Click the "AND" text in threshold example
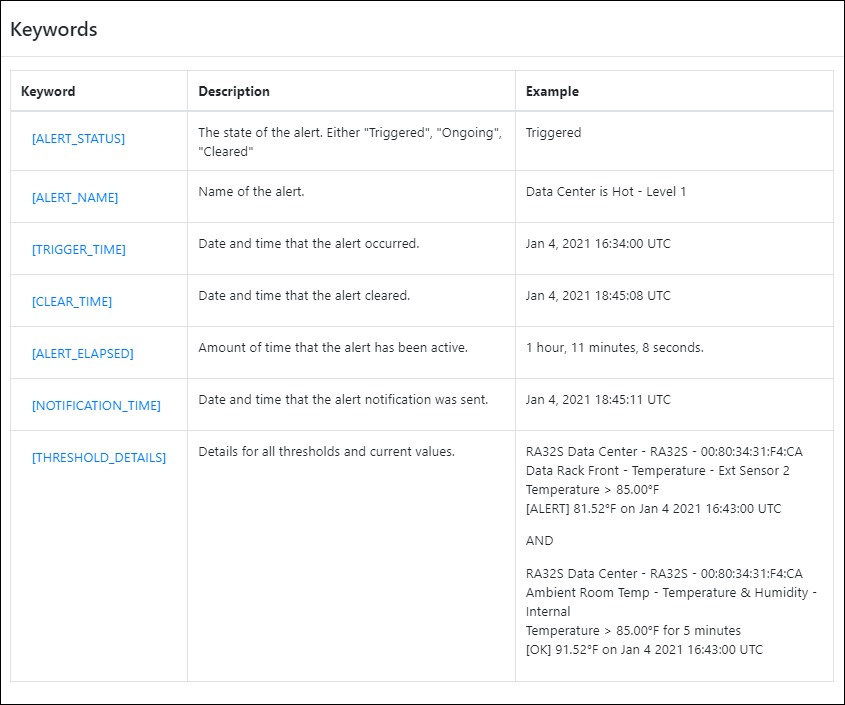The height and width of the screenshot is (705, 845). 539,541
